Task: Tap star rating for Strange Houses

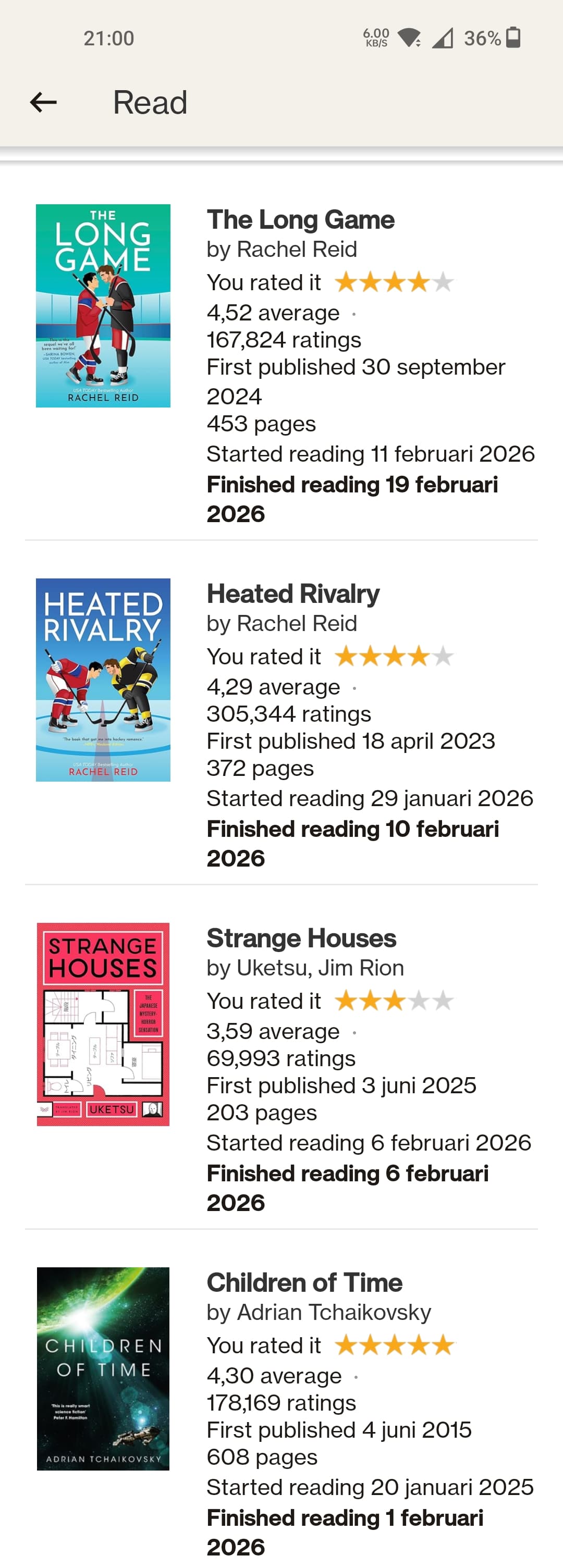Action: (394, 1001)
